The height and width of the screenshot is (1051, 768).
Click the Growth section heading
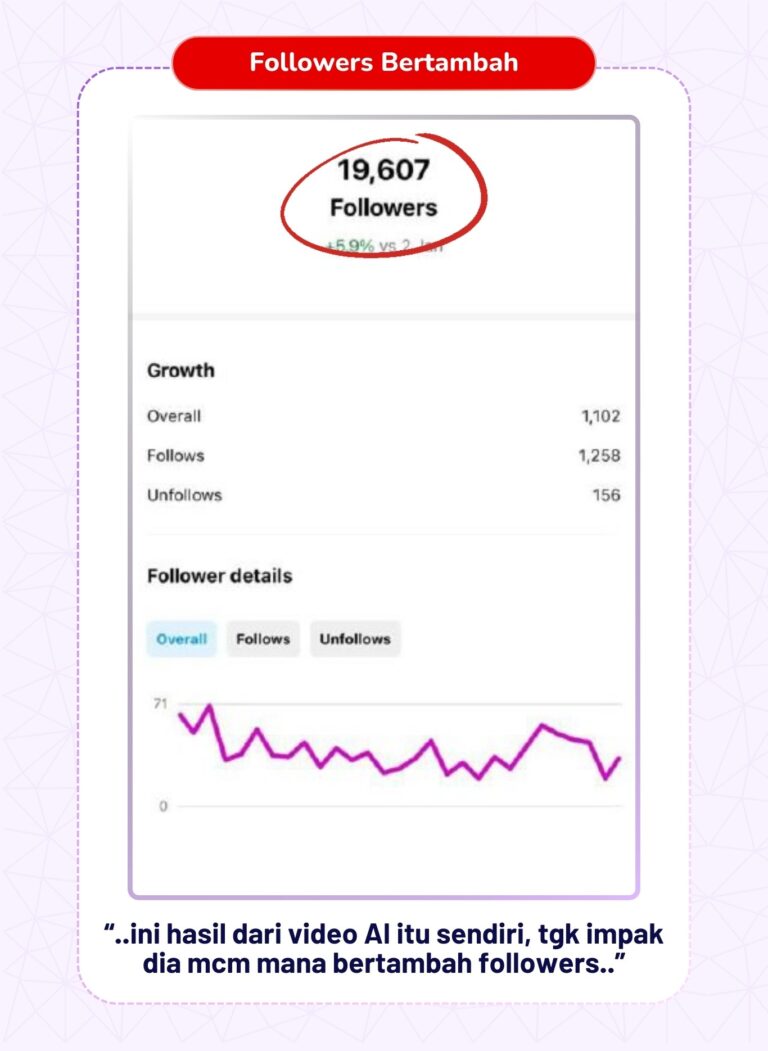tap(181, 370)
